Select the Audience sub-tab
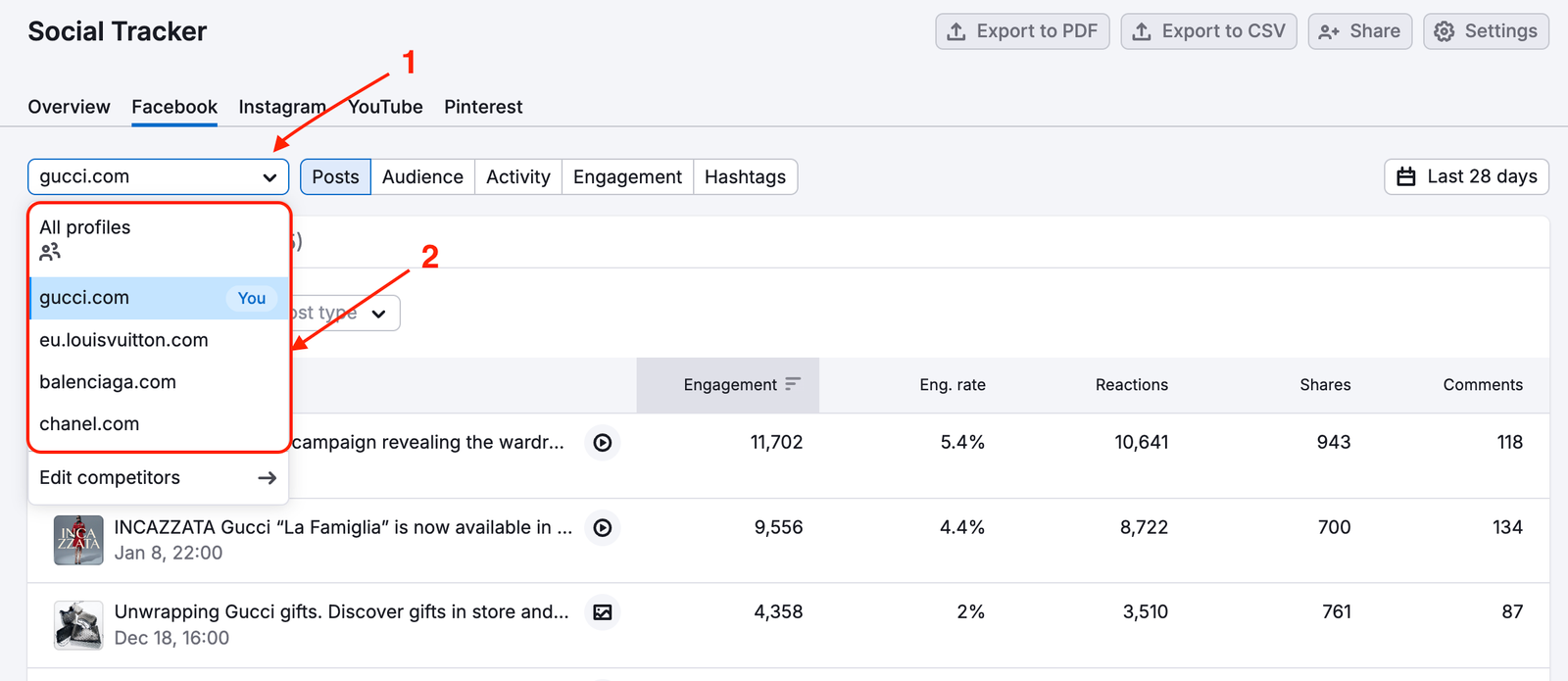This screenshot has height=681, width=1568. click(x=422, y=176)
